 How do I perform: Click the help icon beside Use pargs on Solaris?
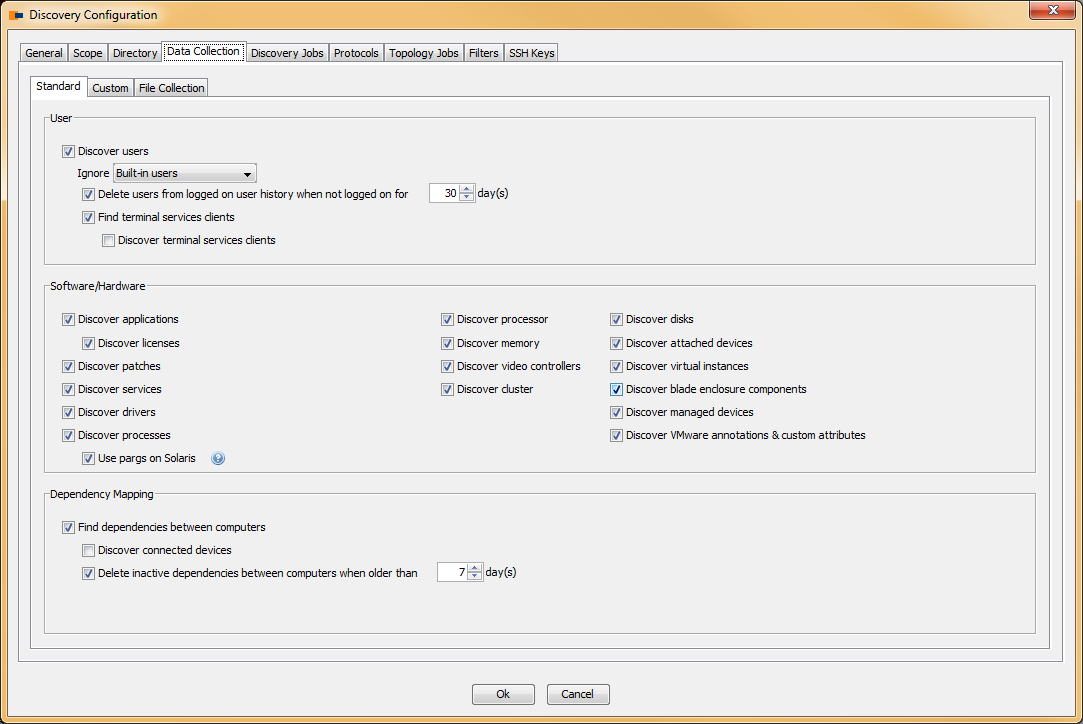pos(218,459)
